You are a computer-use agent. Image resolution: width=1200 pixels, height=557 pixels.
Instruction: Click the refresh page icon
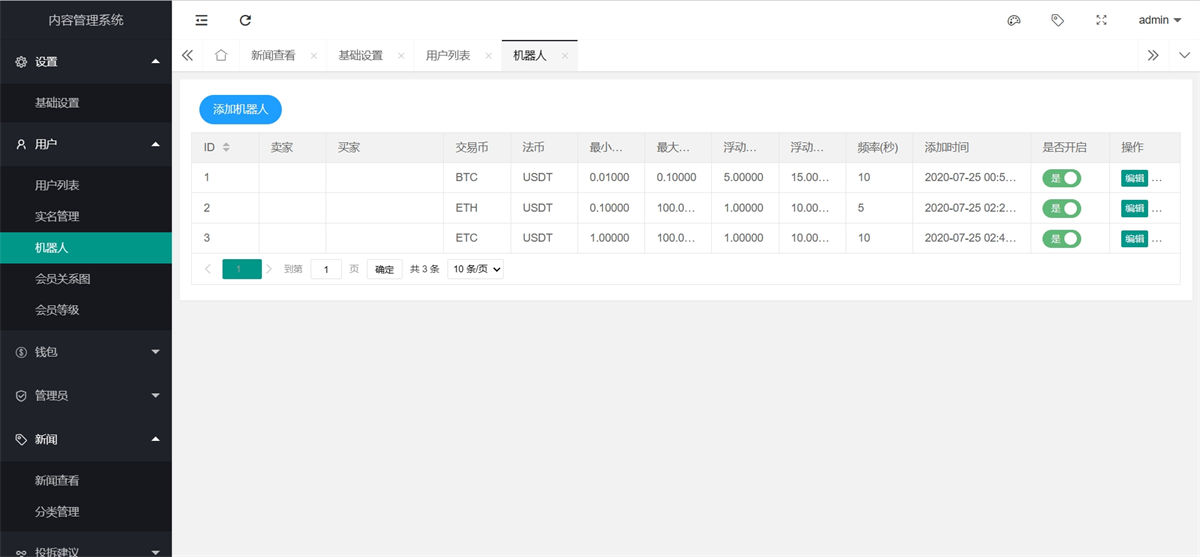click(246, 20)
